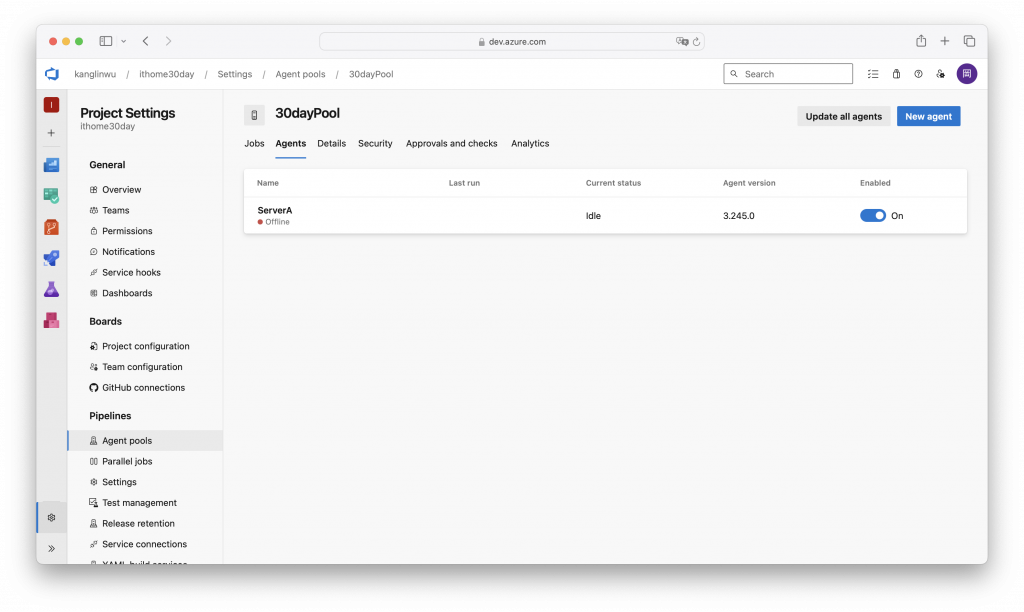Open ithome30day breadcrumb link
The height and width of the screenshot is (612, 1024).
coord(167,74)
